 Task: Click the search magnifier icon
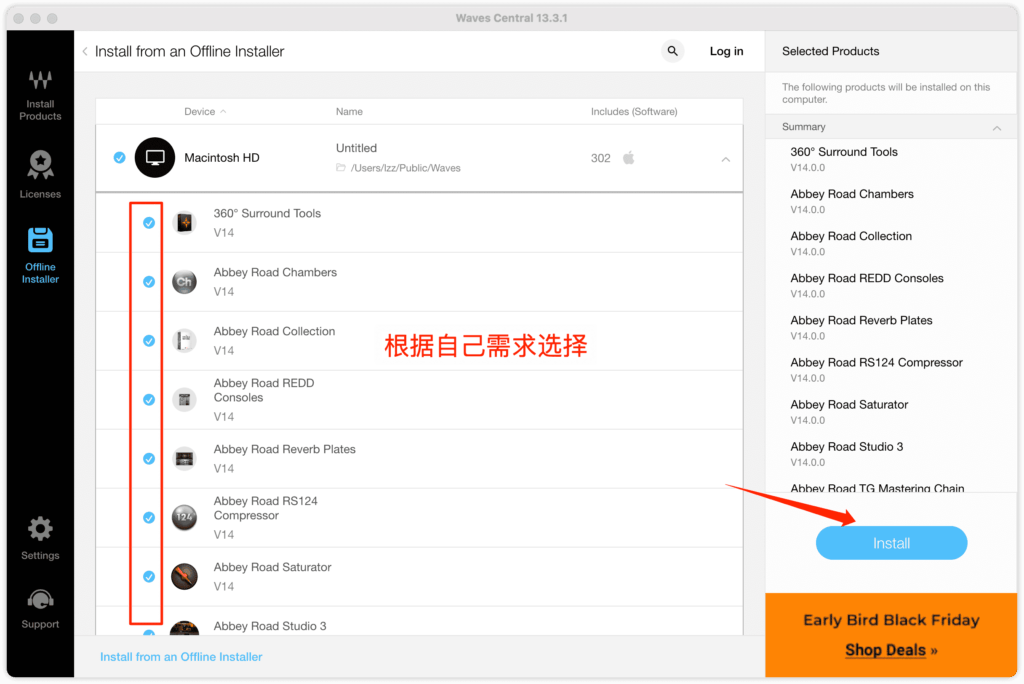(x=672, y=51)
